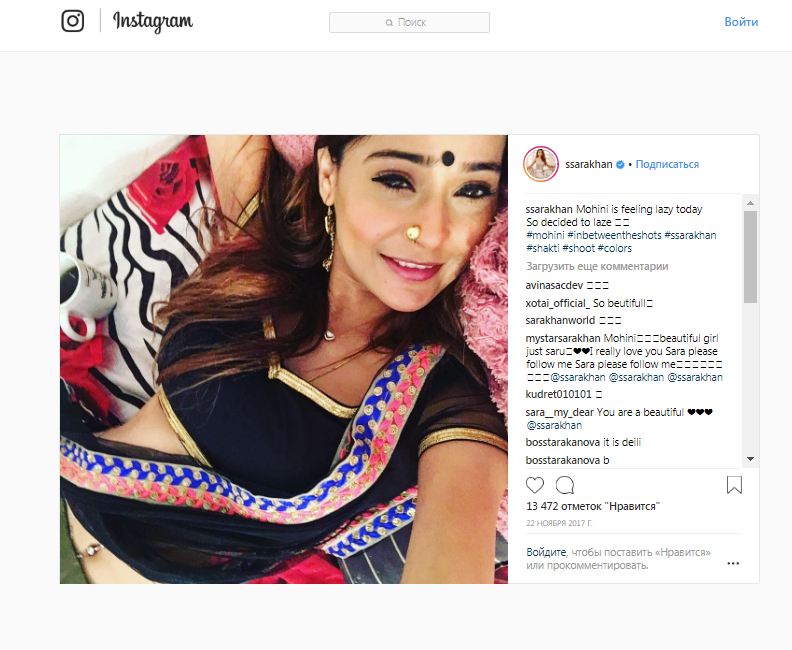792x650 pixels.
Task: Click the Instagram wordmark logo
Action: pyautogui.click(x=153, y=22)
